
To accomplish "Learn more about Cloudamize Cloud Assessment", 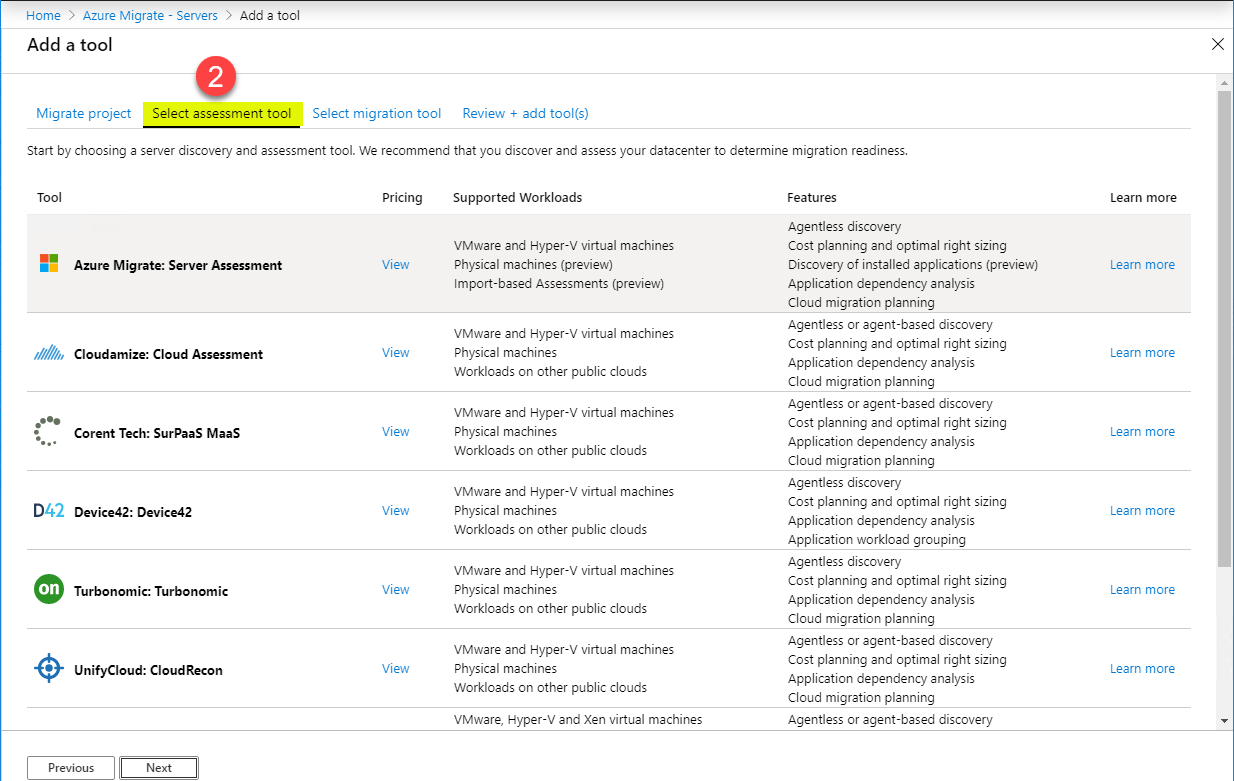I will (1142, 353).
